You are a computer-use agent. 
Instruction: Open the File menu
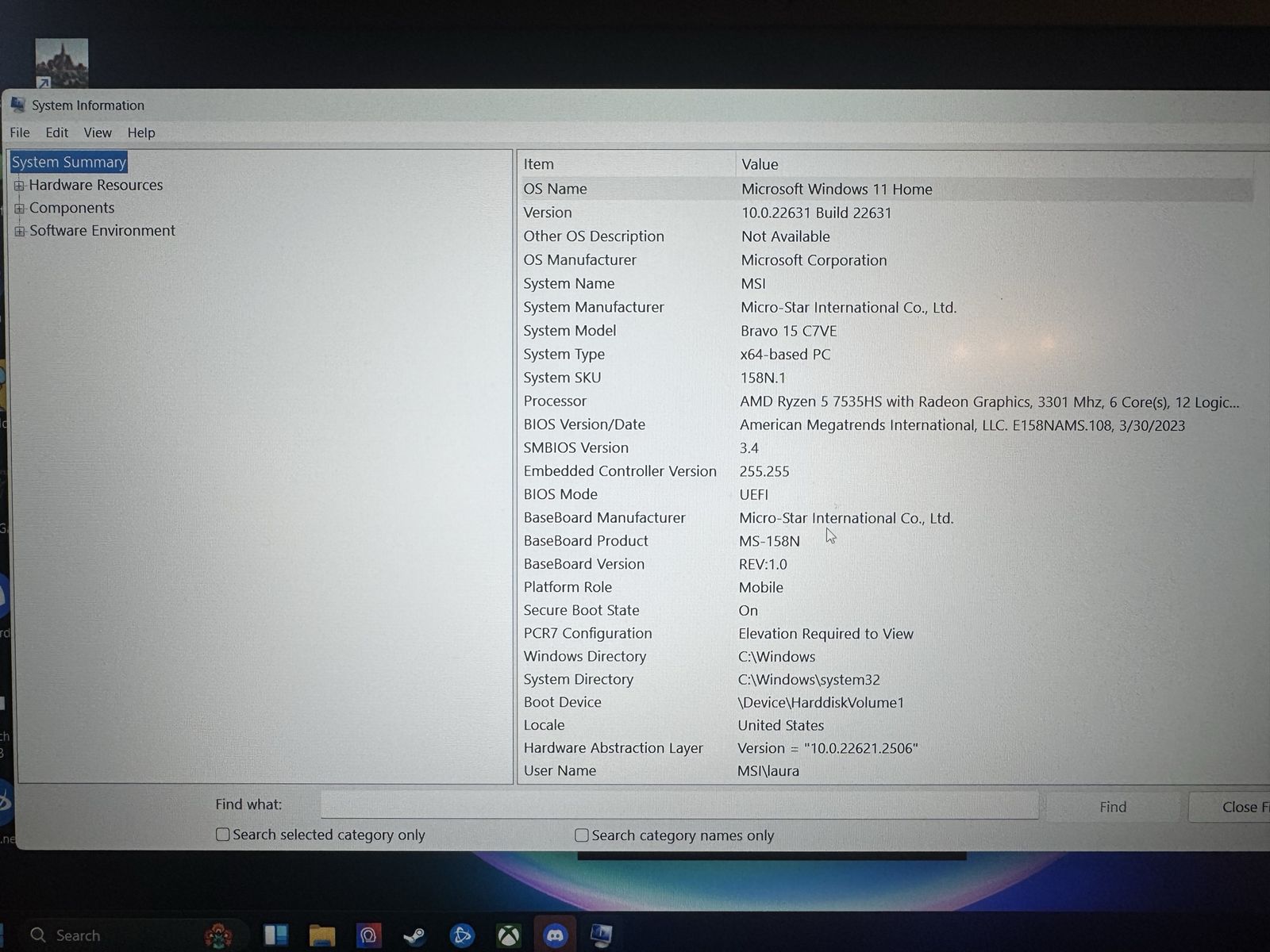20,132
